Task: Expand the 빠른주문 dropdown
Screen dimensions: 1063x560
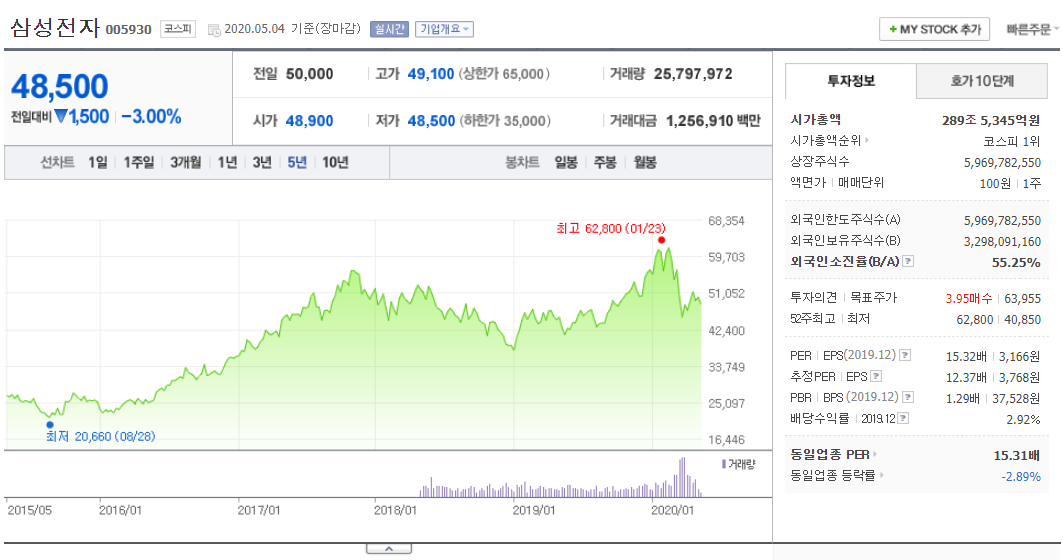Action: (1032, 29)
